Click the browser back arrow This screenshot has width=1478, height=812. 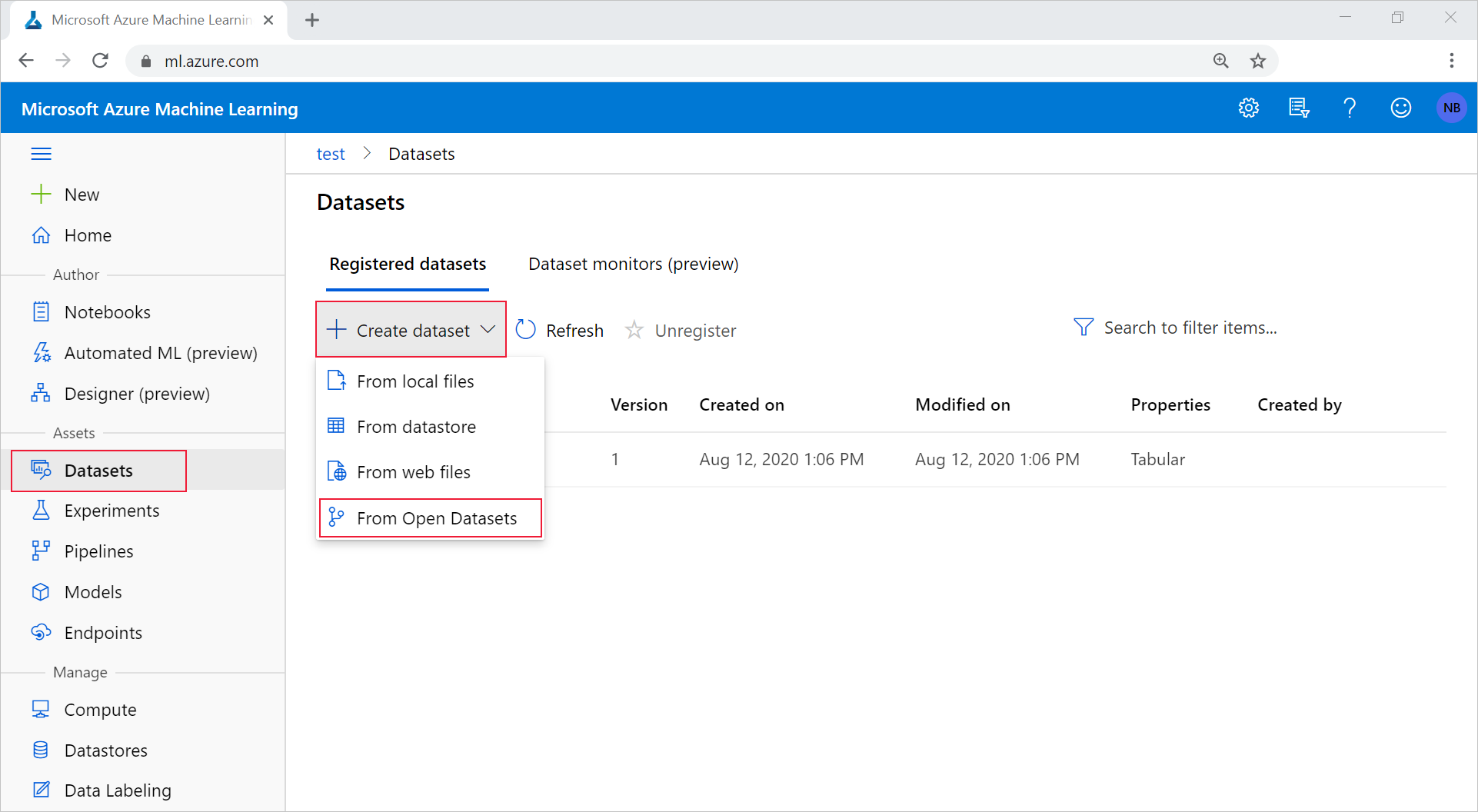click(26, 61)
